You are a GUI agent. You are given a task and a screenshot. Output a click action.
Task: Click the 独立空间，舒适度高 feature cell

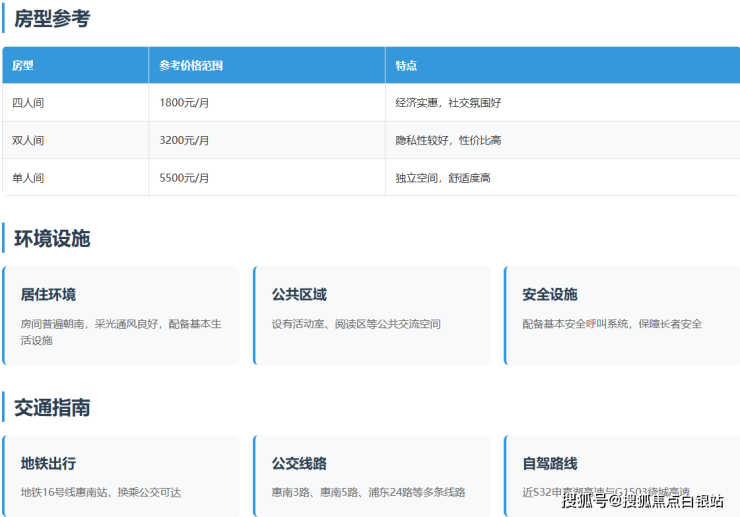443,178
